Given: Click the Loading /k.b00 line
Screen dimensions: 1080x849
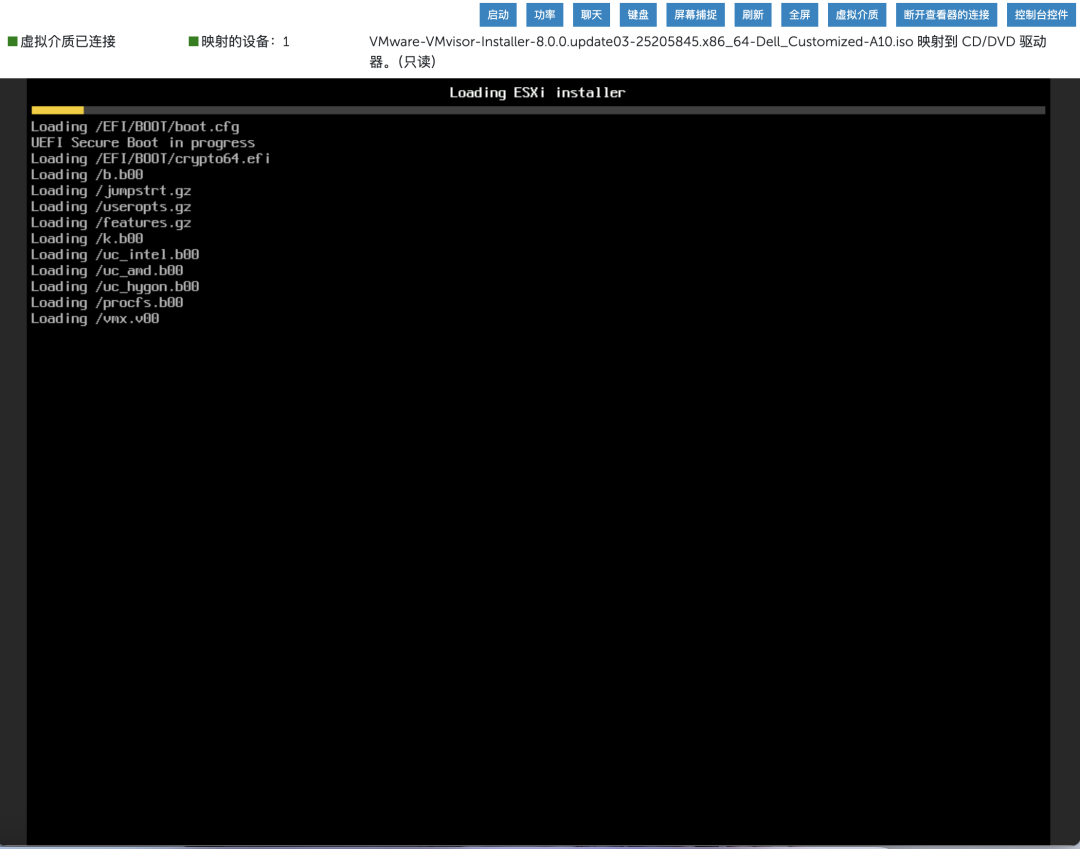Looking at the screenshot, I should [87, 238].
